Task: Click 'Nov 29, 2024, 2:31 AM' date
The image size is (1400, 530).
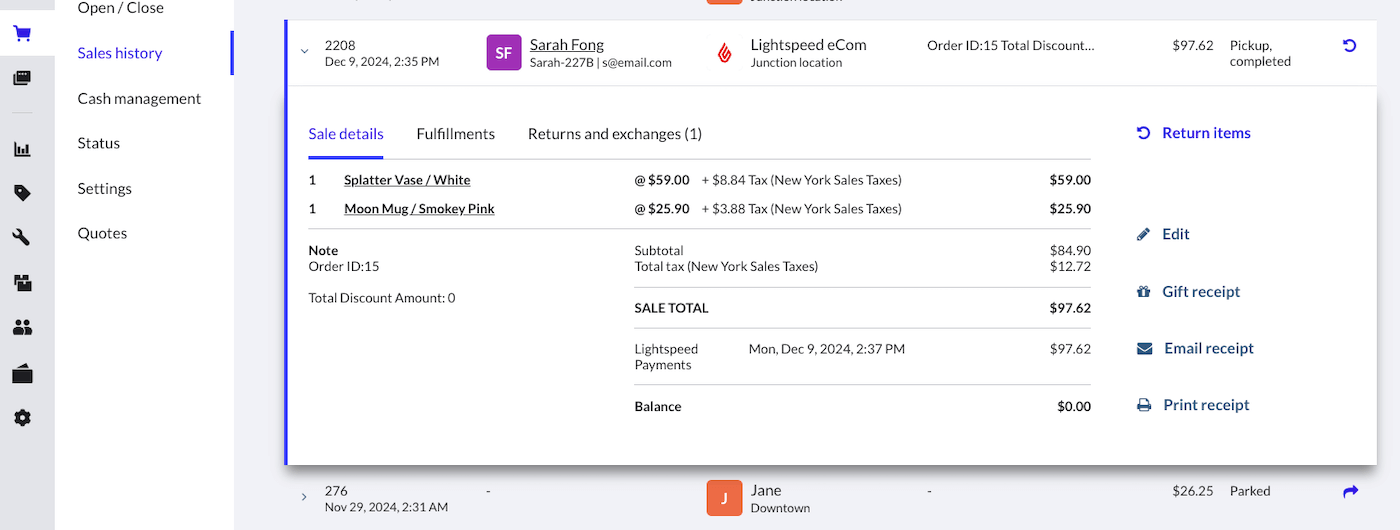Action: pyautogui.click(x=387, y=507)
